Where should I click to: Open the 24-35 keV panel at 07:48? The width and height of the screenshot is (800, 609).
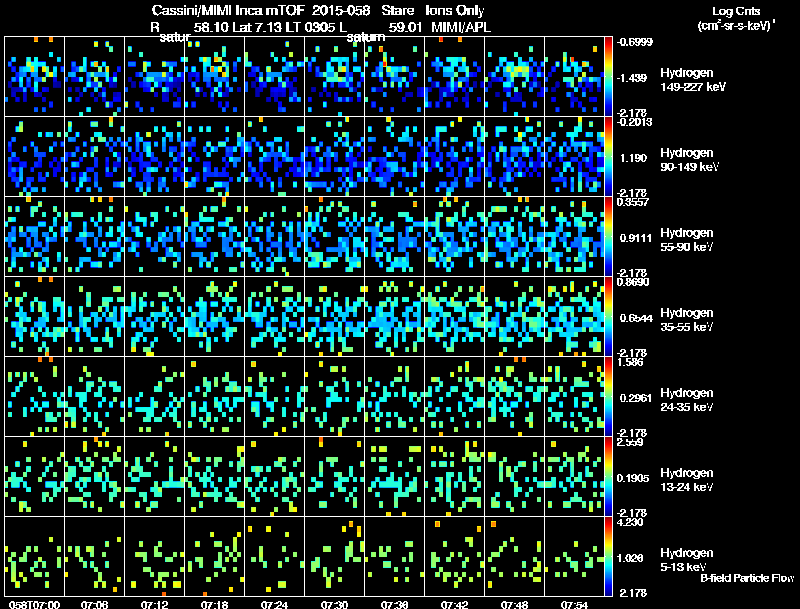514,396
